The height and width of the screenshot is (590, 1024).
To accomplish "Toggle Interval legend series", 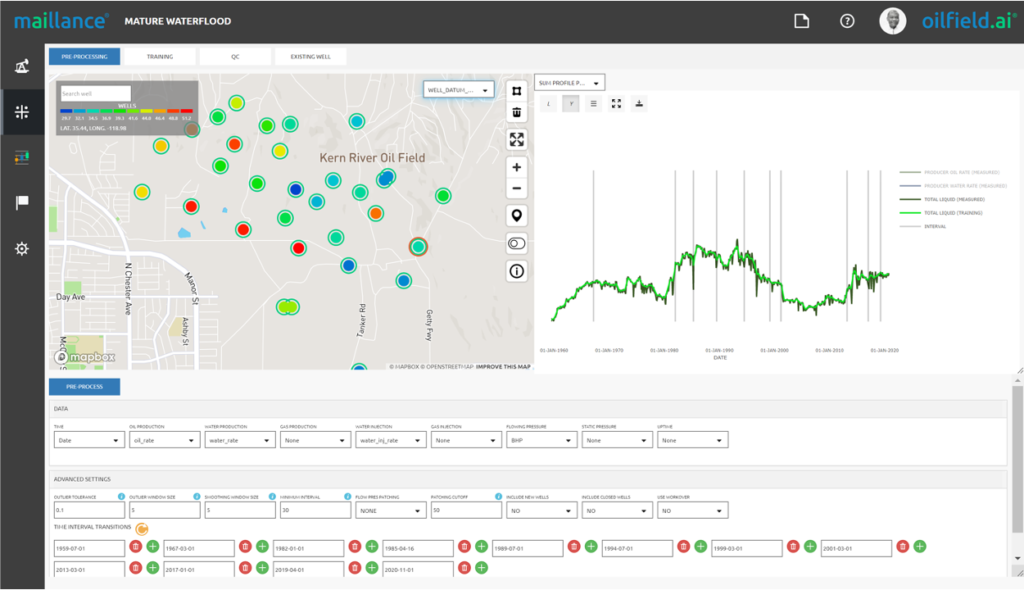I will point(923,227).
